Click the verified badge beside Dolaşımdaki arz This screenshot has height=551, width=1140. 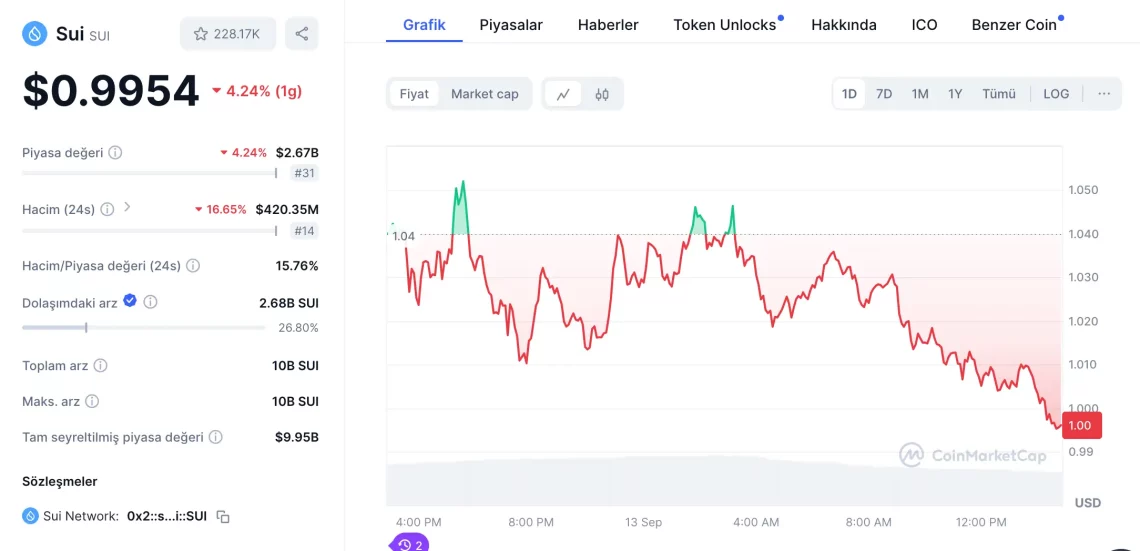[x=130, y=300]
